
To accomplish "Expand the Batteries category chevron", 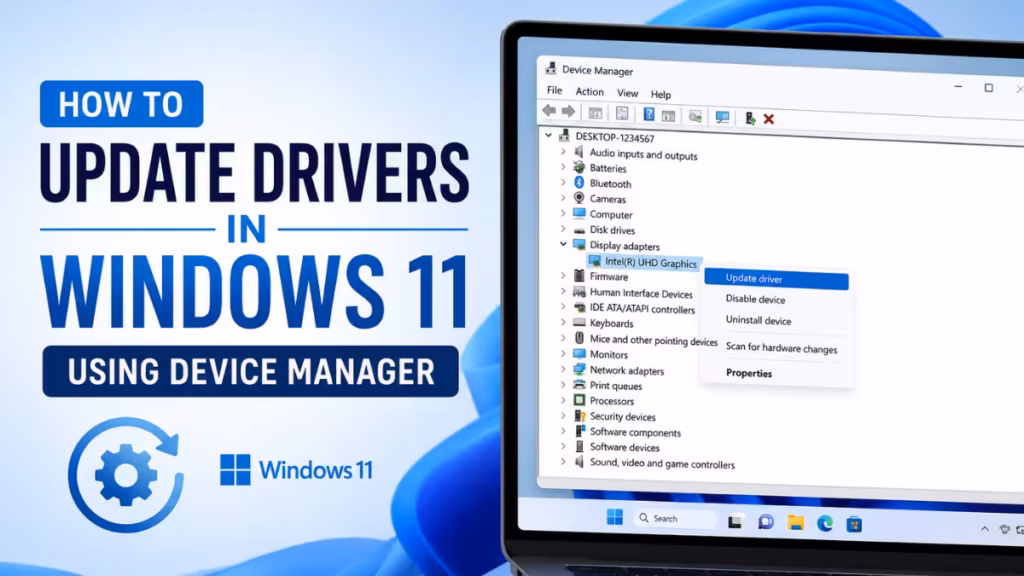I will (563, 167).
